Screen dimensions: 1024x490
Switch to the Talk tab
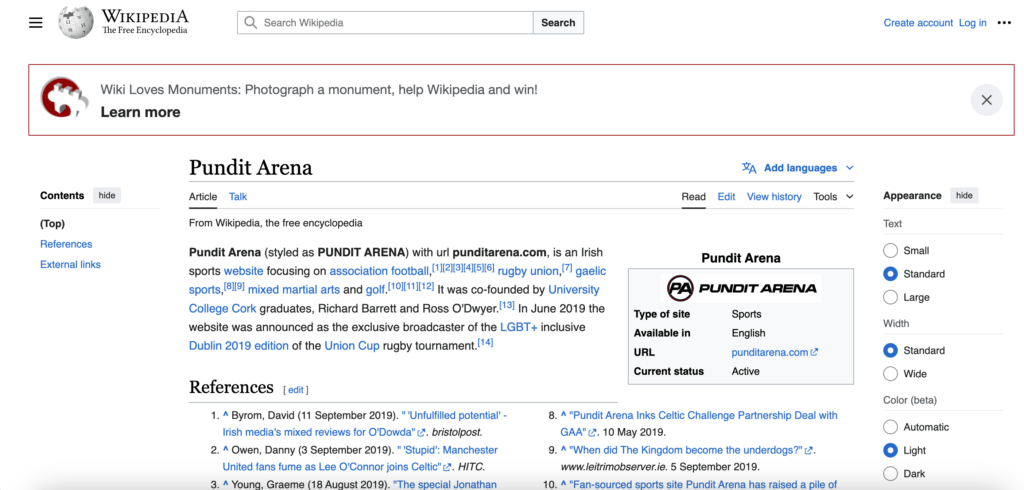click(x=238, y=197)
